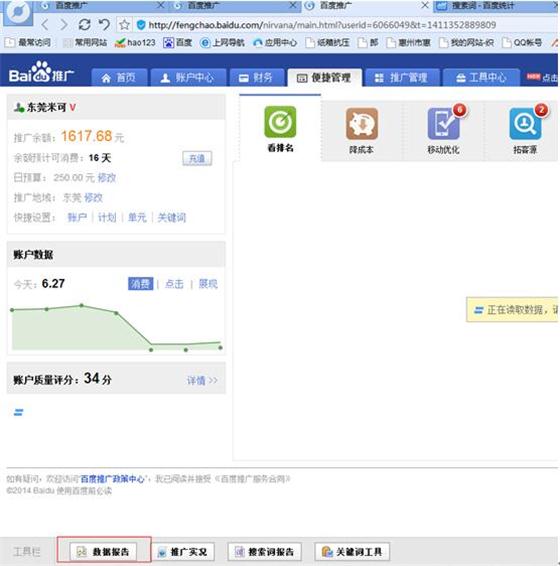560x566 pixels.
Task: Click the new item at nav bar's right end
Action: 542,77
